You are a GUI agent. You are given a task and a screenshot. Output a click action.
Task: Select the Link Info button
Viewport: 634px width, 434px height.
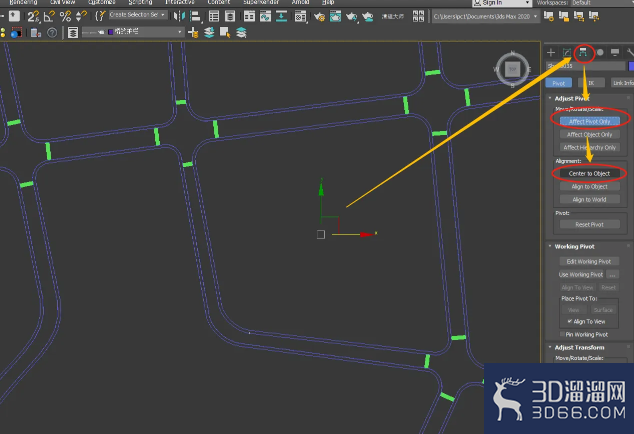622,83
